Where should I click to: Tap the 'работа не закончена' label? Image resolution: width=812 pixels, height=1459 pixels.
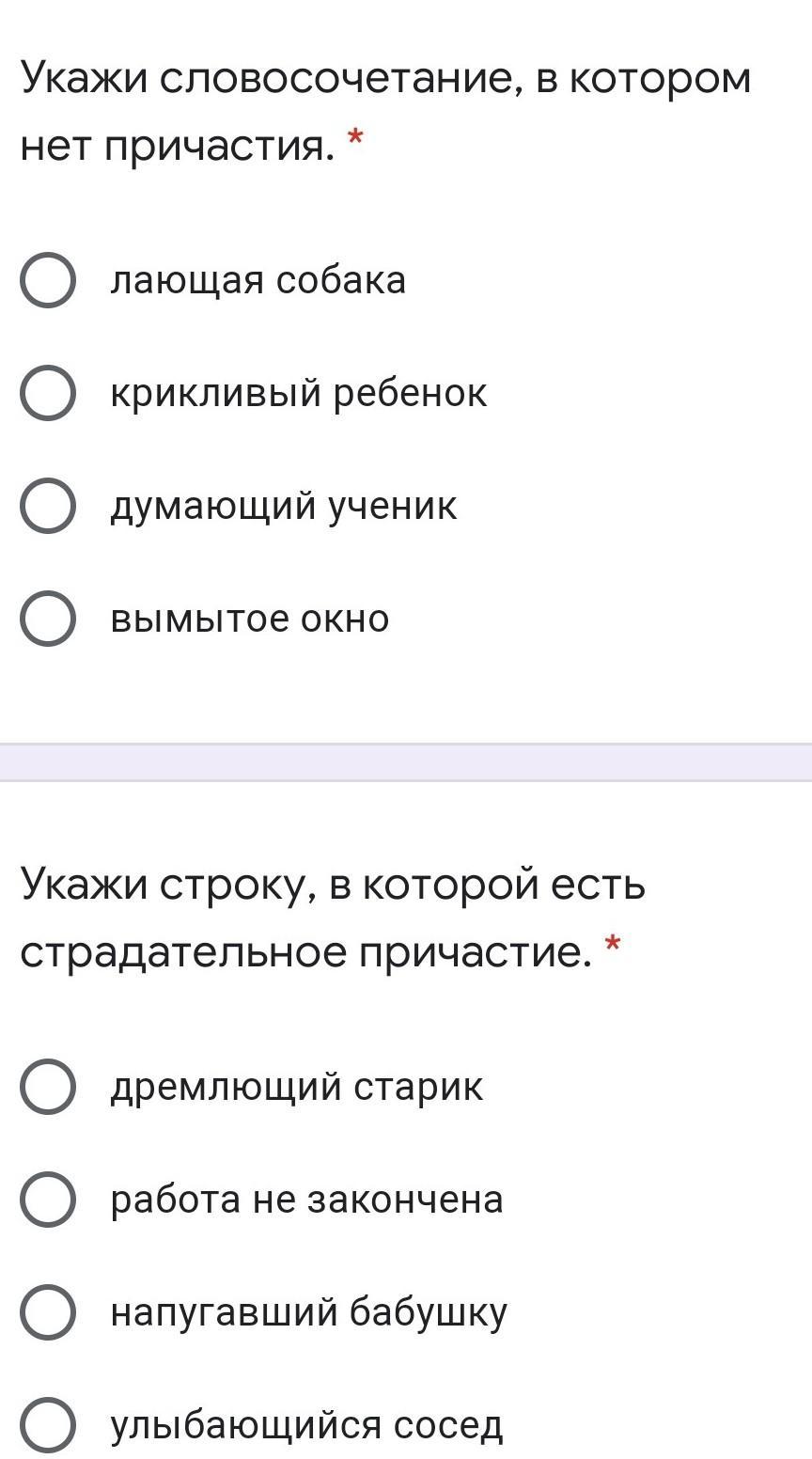pos(307,1200)
